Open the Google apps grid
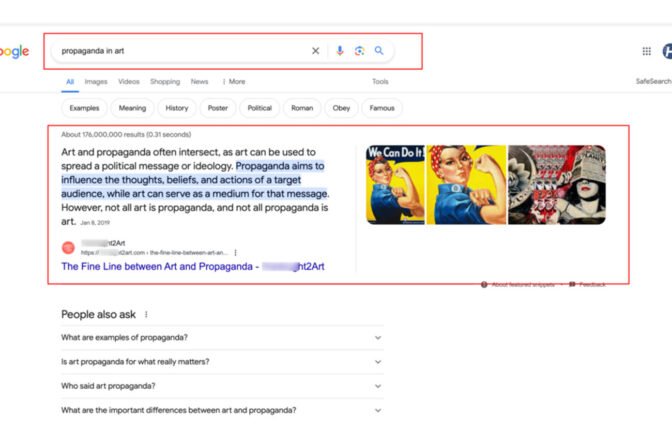The image size is (672, 448). [x=646, y=51]
